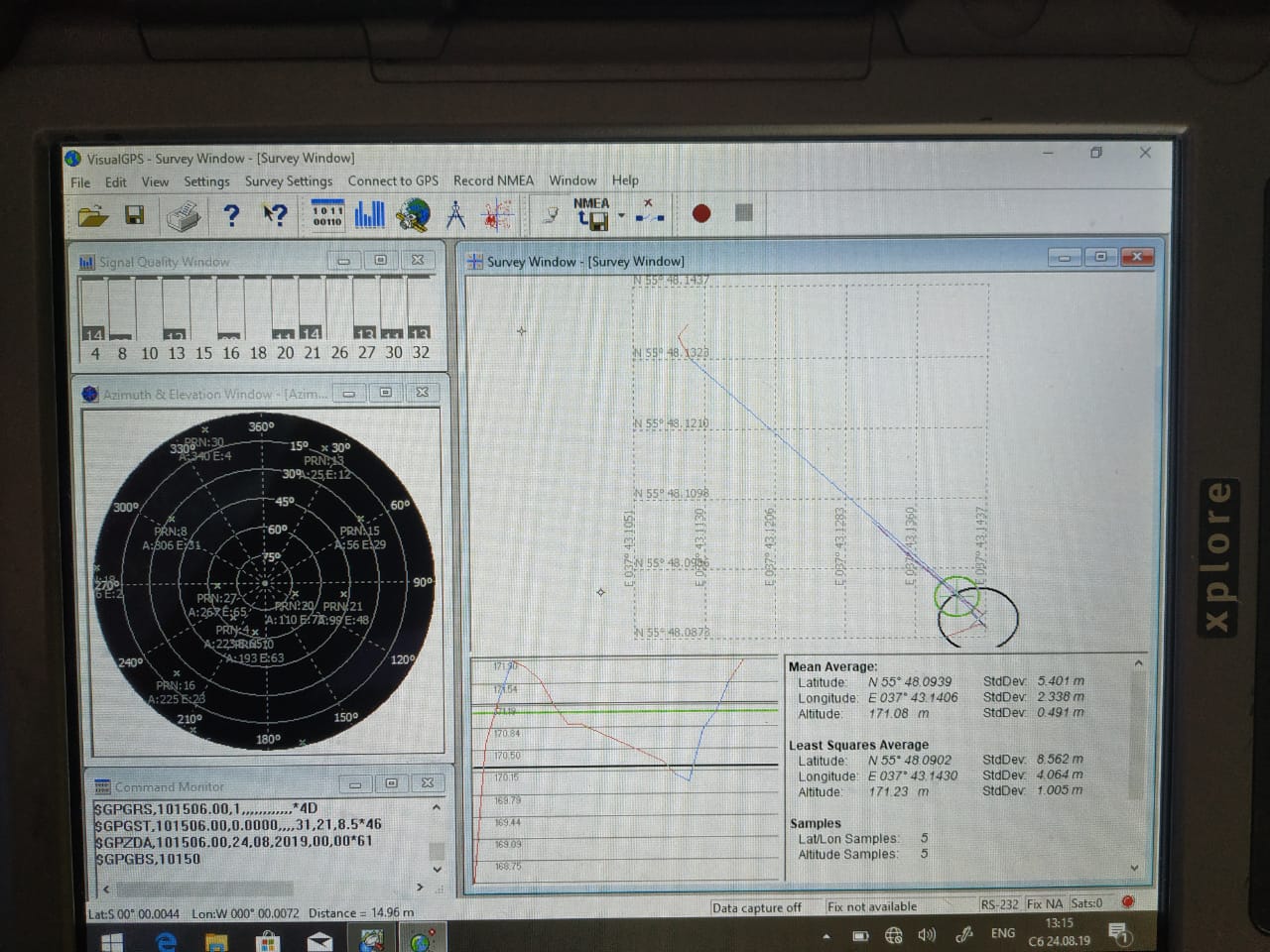
Task: Open Azimuth and Elevation globe satellite icon
Action: coord(413,214)
